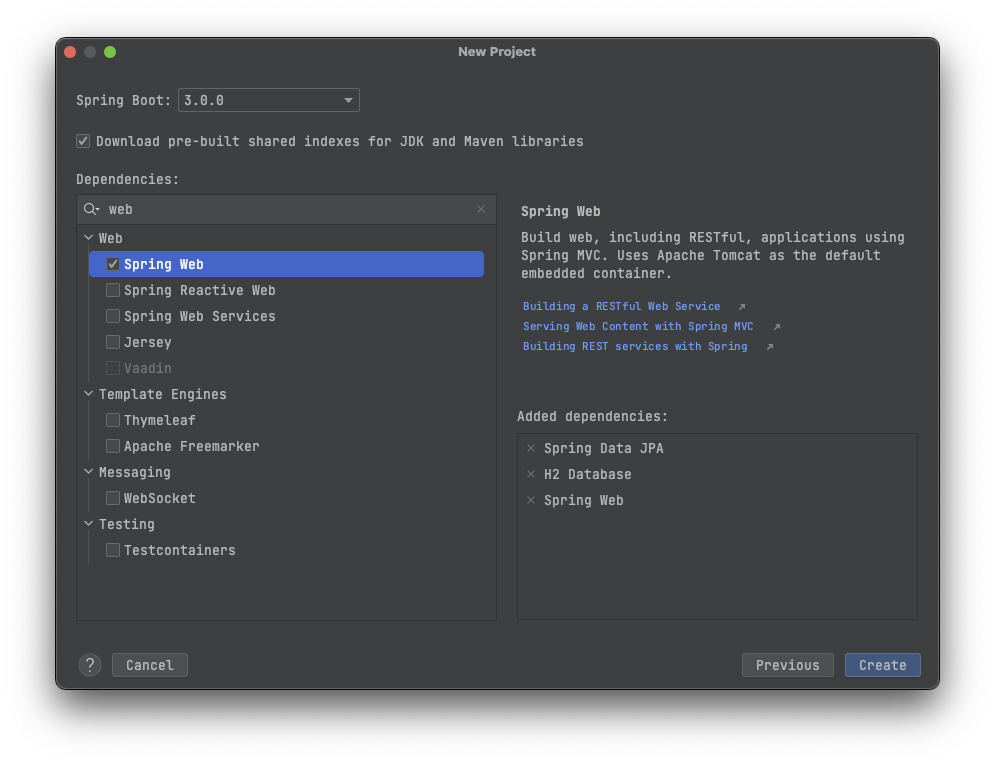This screenshot has height=763, width=995.
Task: Close the New Project dialog with red button
Action: pyautogui.click(x=70, y=52)
